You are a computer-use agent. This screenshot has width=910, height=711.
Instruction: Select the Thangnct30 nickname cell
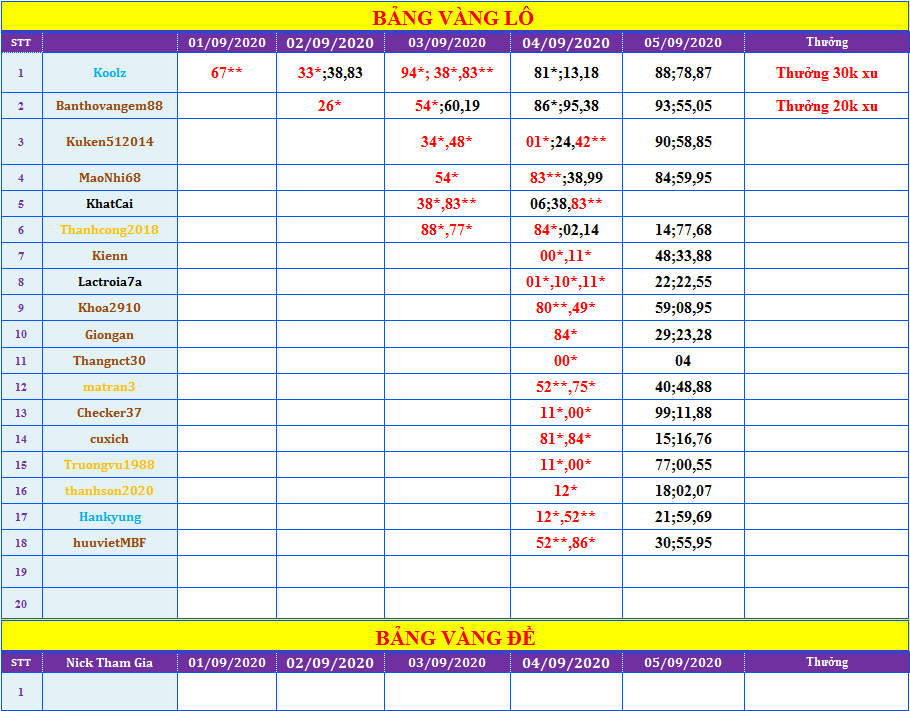110,360
